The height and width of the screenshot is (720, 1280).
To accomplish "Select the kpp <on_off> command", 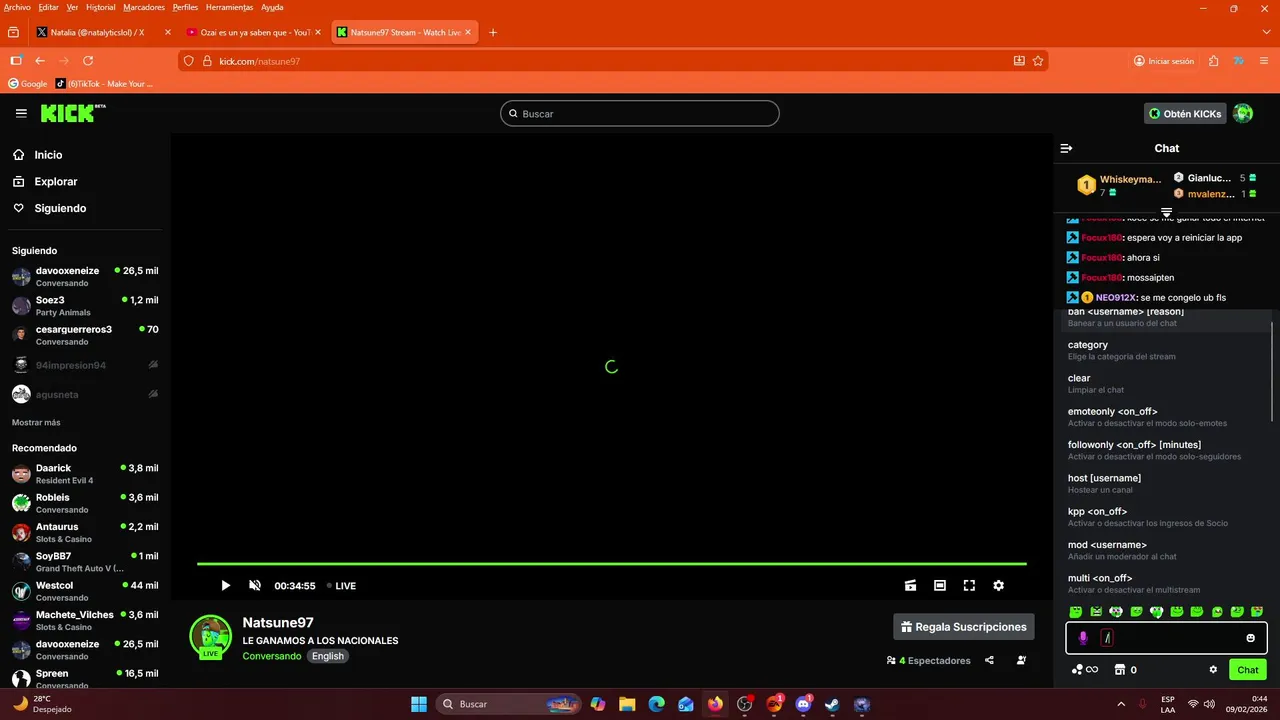I will tap(1164, 517).
